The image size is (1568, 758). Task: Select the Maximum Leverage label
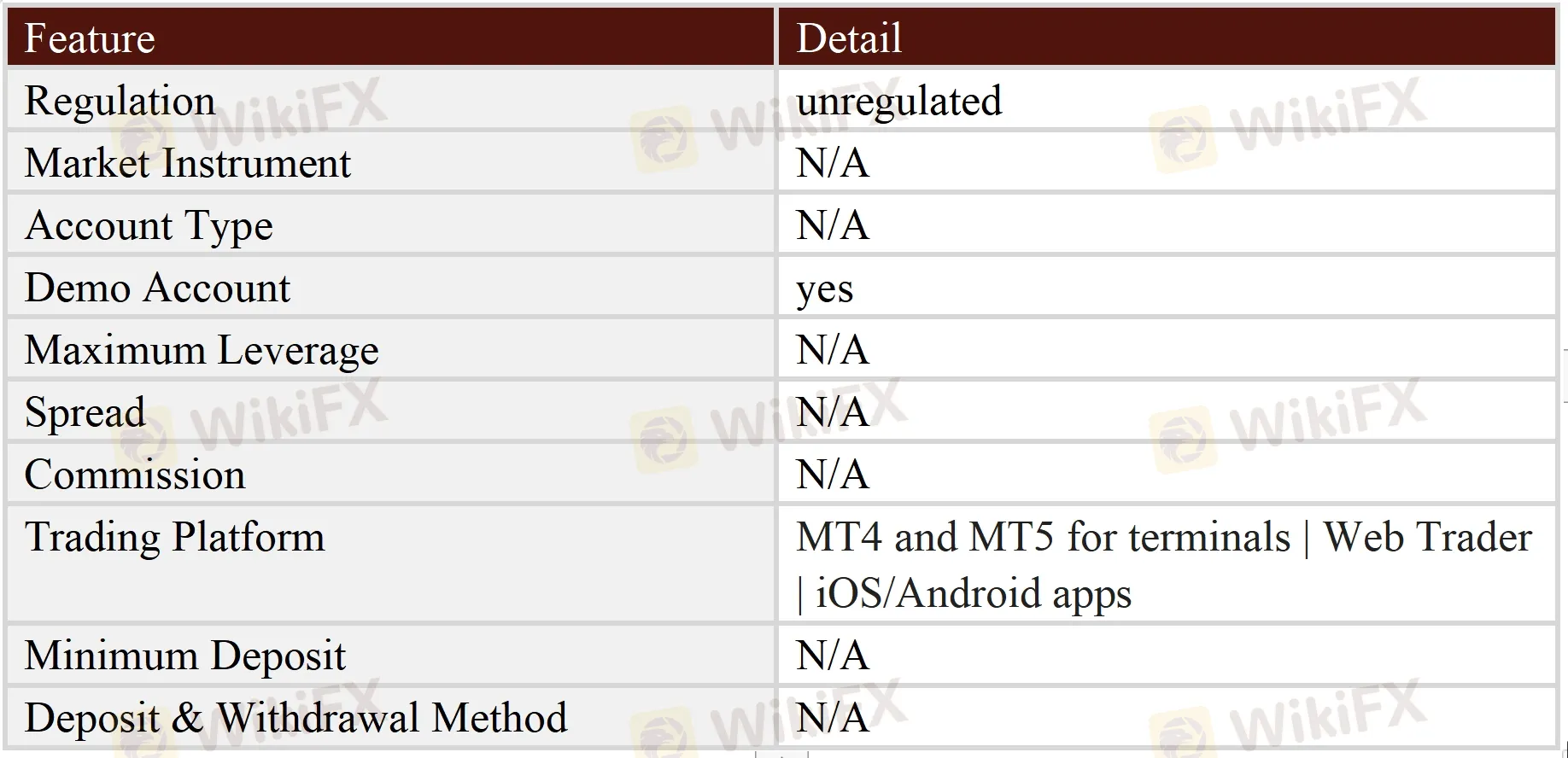[x=202, y=350]
